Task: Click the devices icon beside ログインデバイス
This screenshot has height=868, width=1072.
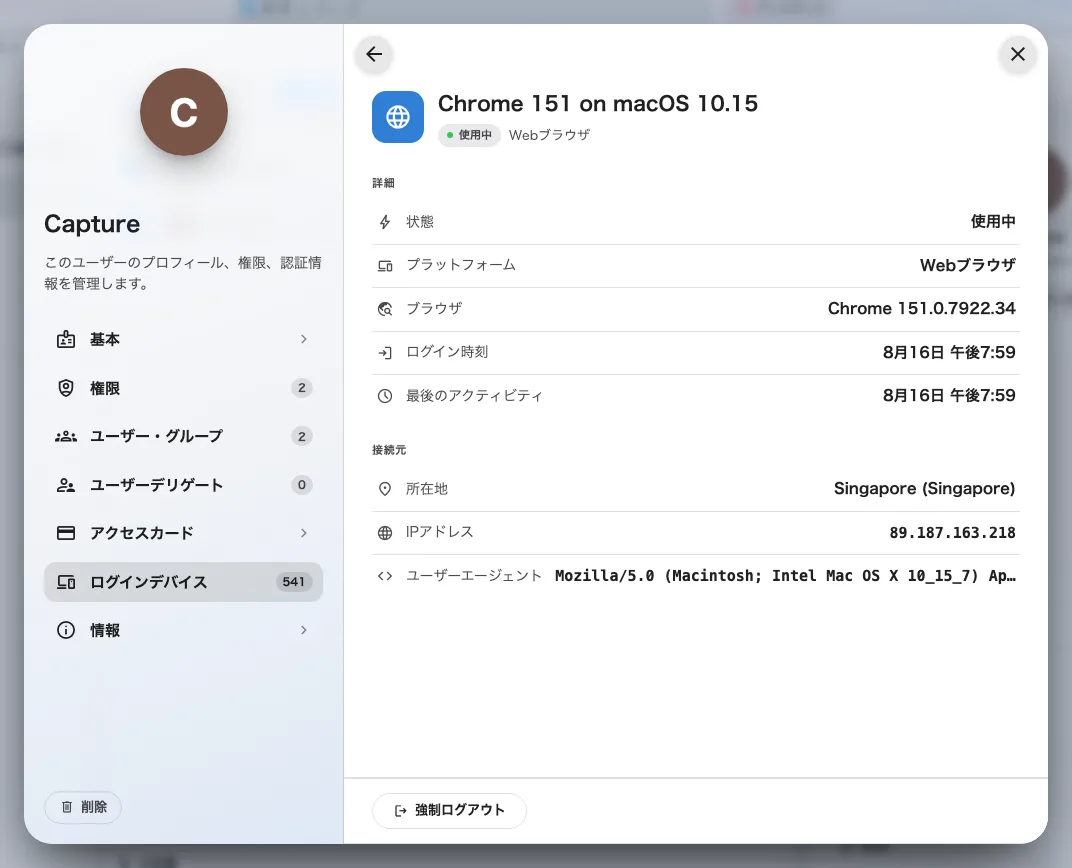Action: point(66,582)
